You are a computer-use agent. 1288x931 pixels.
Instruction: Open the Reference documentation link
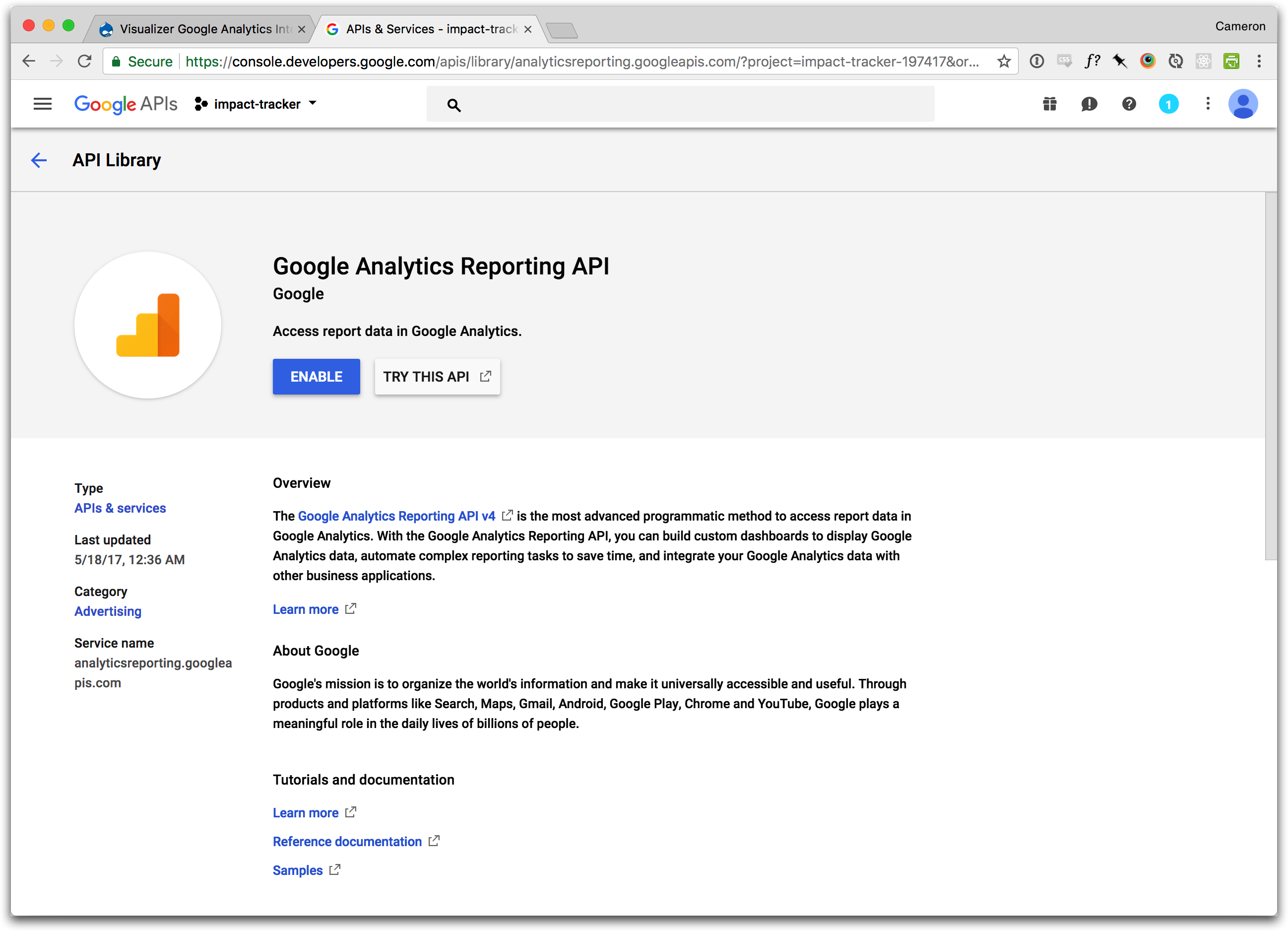pyautogui.click(x=347, y=841)
